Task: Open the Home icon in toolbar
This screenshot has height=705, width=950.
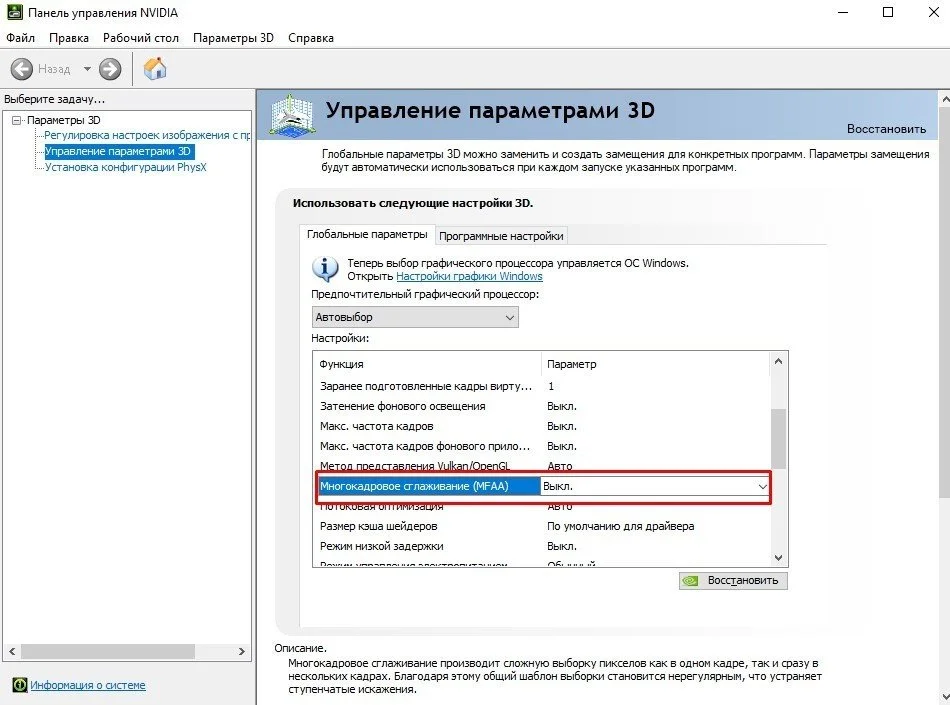Action: click(155, 68)
